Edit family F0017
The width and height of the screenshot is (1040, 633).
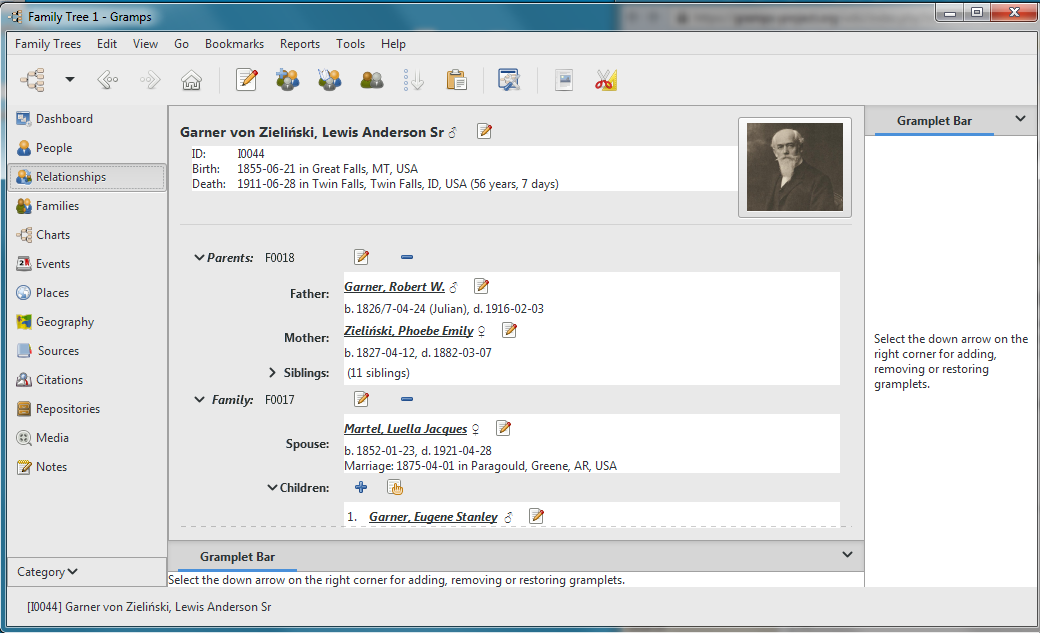coord(361,399)
